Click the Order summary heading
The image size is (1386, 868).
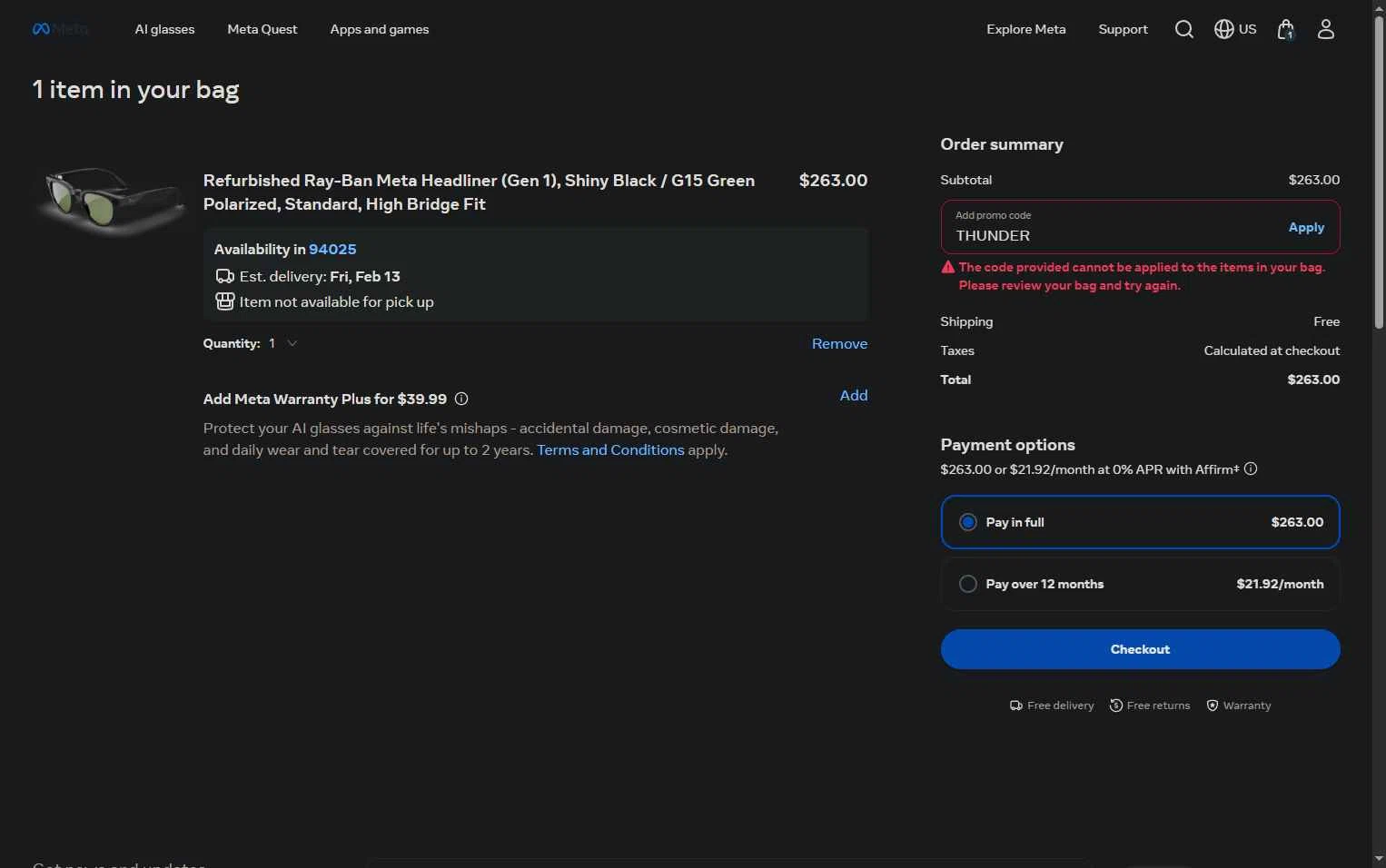point(1002,144)
